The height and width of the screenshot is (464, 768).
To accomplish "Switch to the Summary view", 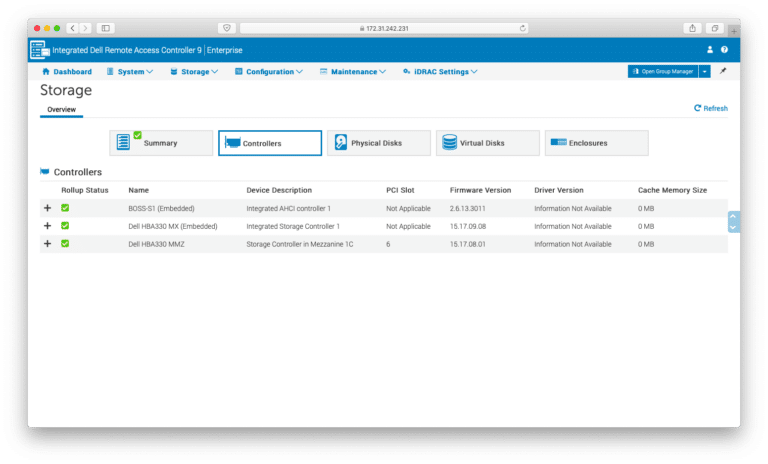I will (161, 143).
